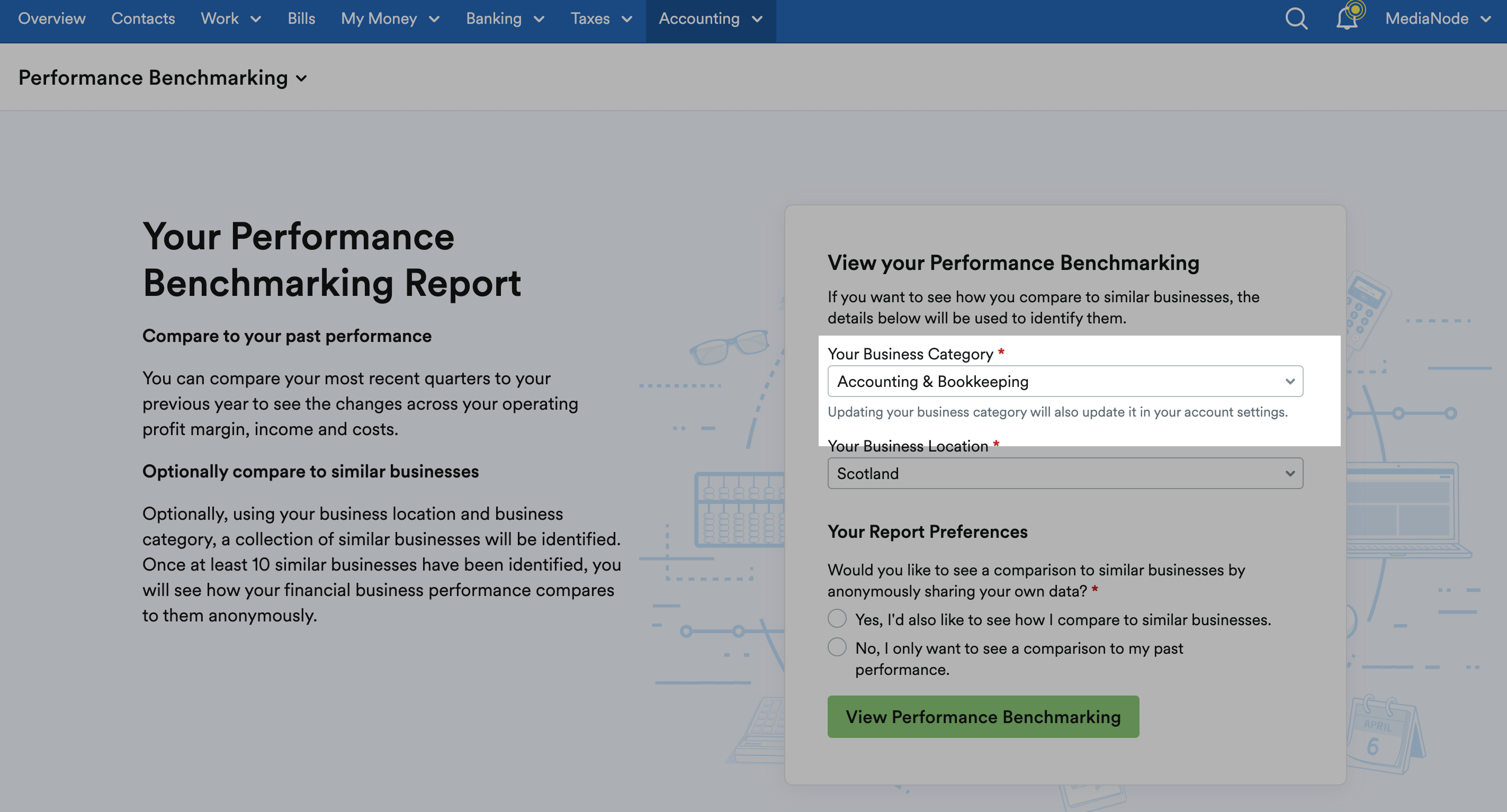Viewport: 1507px width, 812px height.
Task: Open the notifications bell icon
Action: (1347, 19)
